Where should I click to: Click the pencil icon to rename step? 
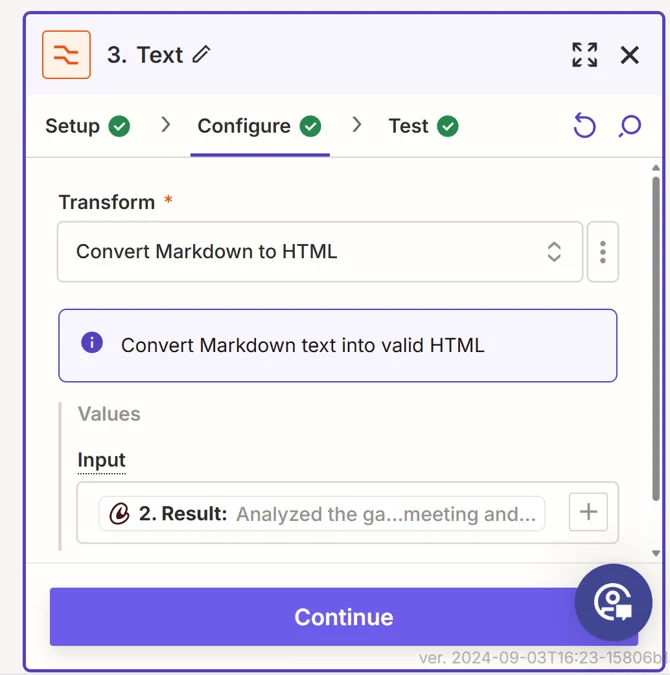coord(202,55)
